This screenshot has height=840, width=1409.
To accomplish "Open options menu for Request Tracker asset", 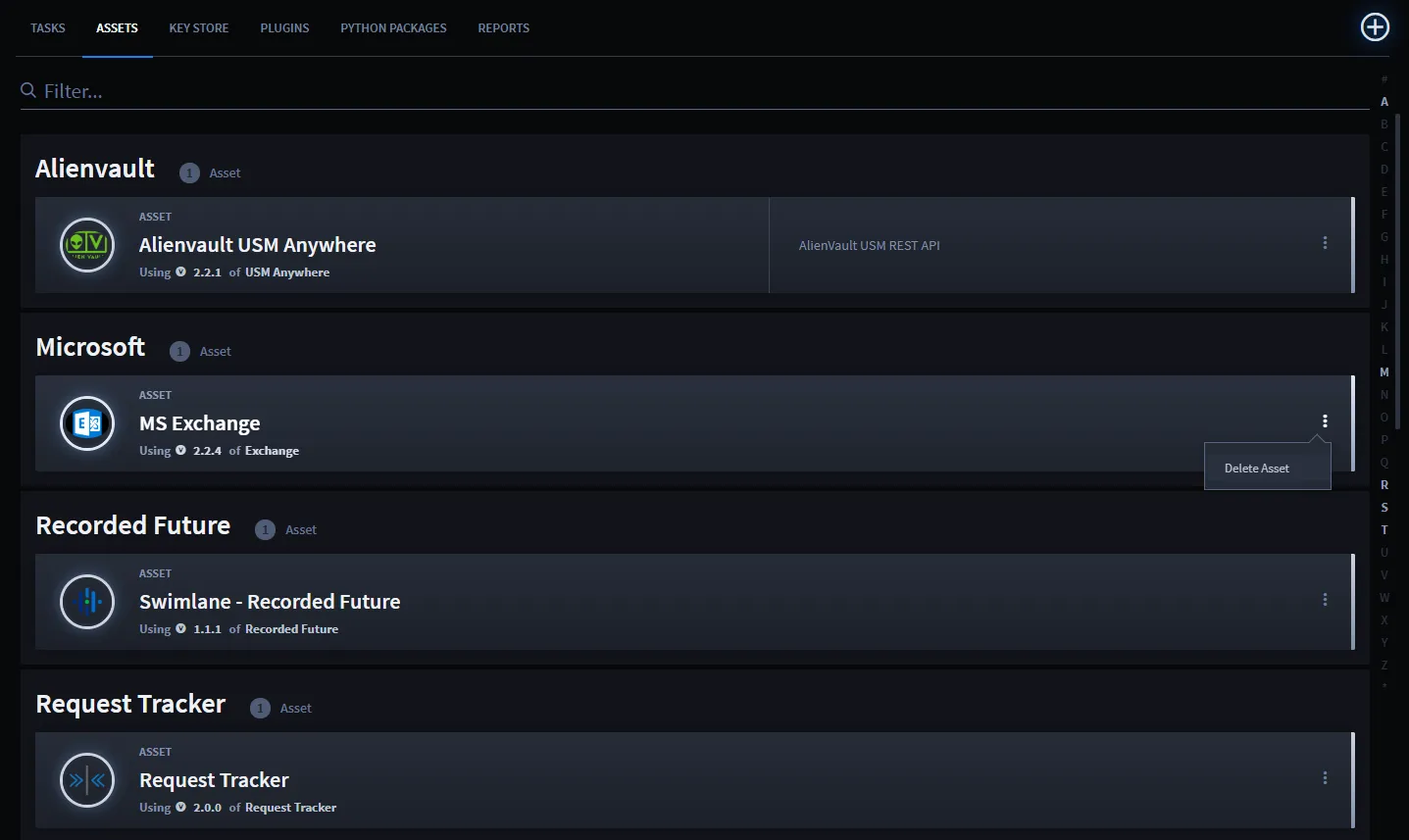I will click(1325, 778).
